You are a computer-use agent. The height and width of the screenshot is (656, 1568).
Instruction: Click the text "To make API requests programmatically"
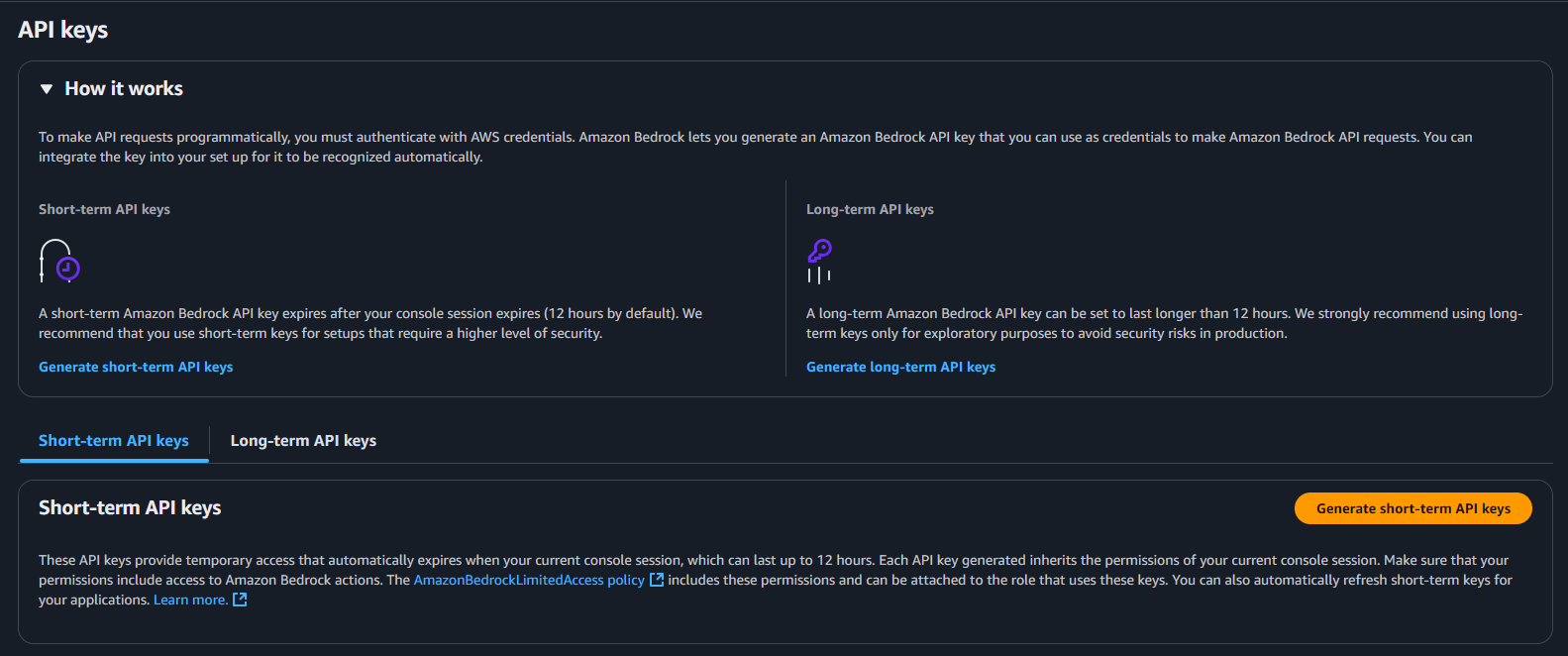(x=164, y=137)
